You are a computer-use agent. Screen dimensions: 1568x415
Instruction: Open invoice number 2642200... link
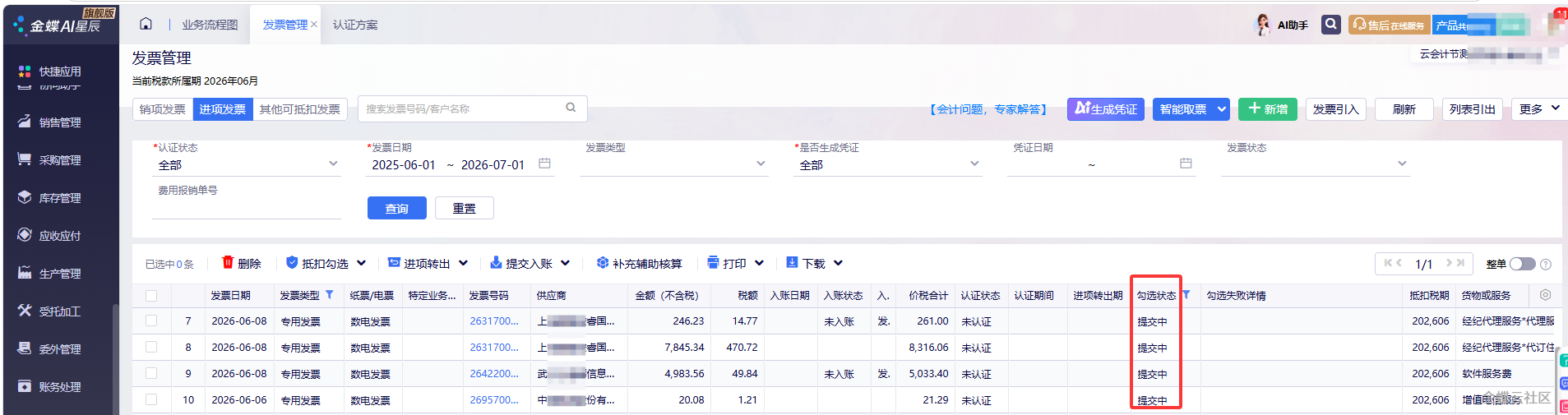click(494, 373)
